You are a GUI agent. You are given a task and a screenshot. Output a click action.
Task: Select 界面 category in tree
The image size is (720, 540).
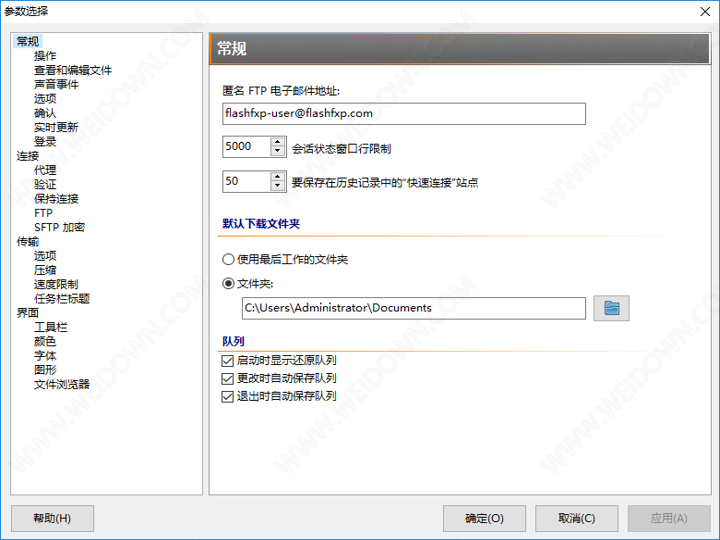tap(28, 313)
